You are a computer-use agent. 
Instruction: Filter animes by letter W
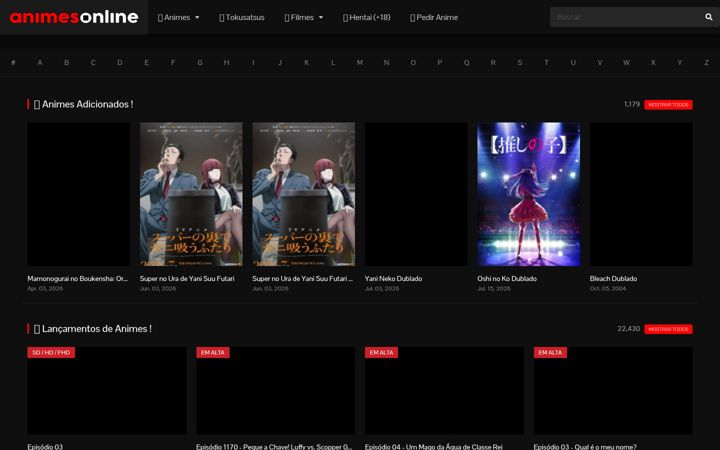(626, 62)
